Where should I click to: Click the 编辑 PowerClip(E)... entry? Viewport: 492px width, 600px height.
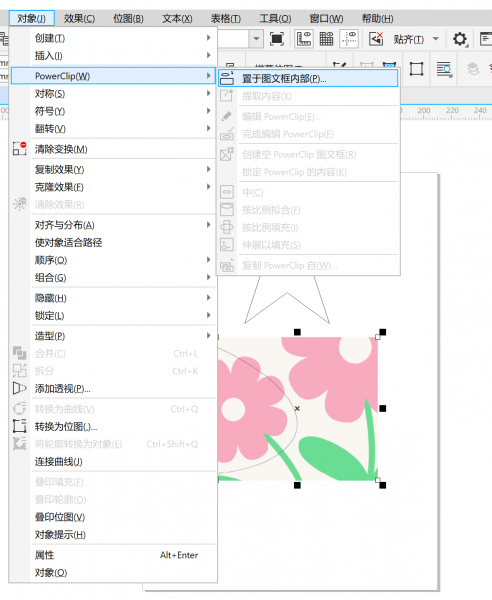[x=308, y=116]
